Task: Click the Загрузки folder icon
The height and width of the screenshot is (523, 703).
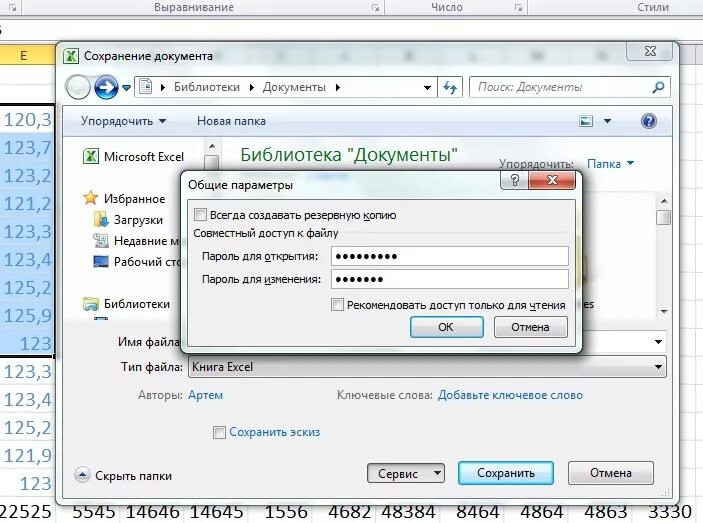Action: click(101, 220)
